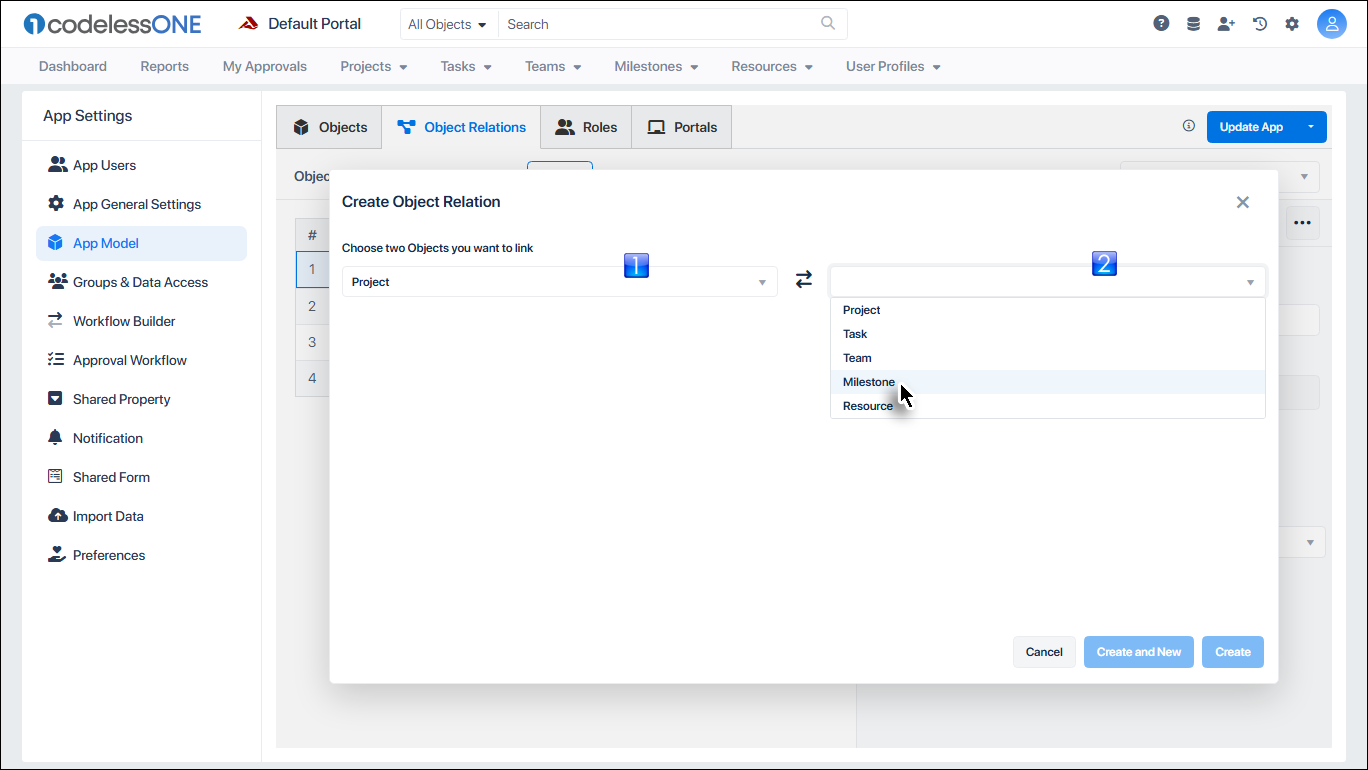Image resolution: width=1368 pixels, height=770 pixels.
Task: Switch to the Portals tab
Action: point(682,127)
